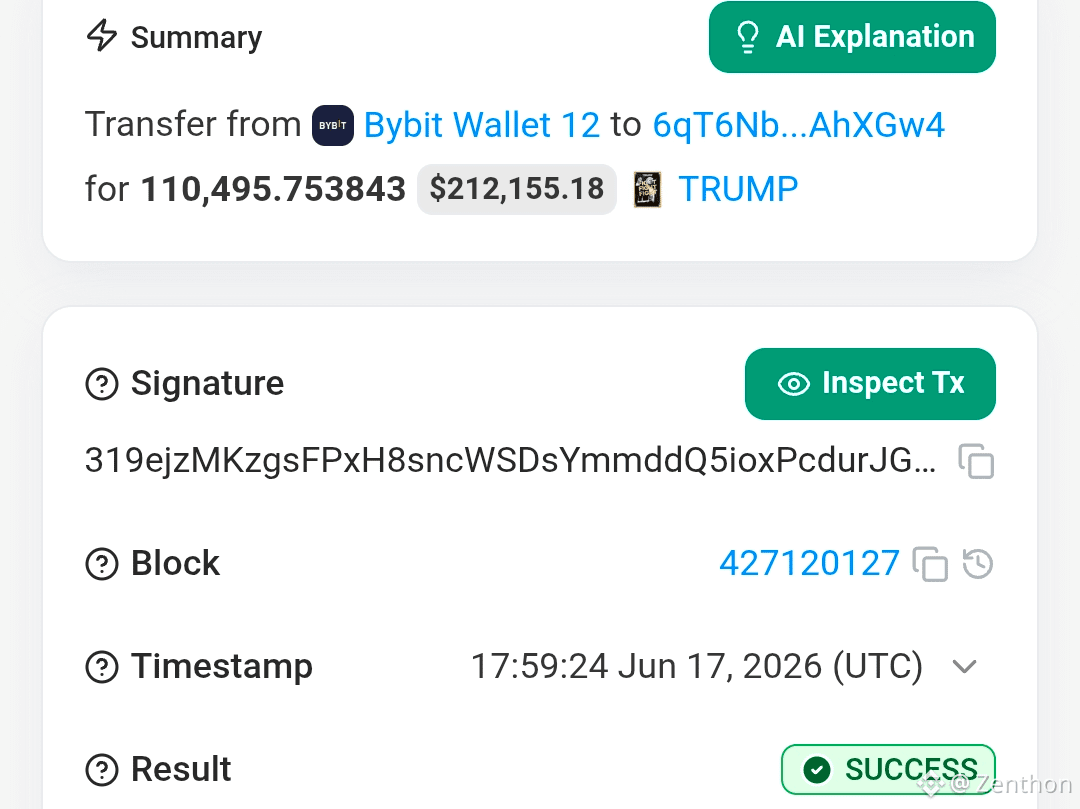Image resolution: width=1080 pixels, height=809 pixels.
Task: Expand the timestamp format chevron
Action: pos(964,666)
